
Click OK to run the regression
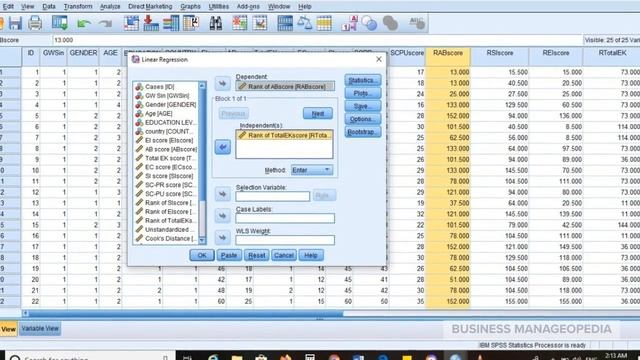(x=202, y=255)
